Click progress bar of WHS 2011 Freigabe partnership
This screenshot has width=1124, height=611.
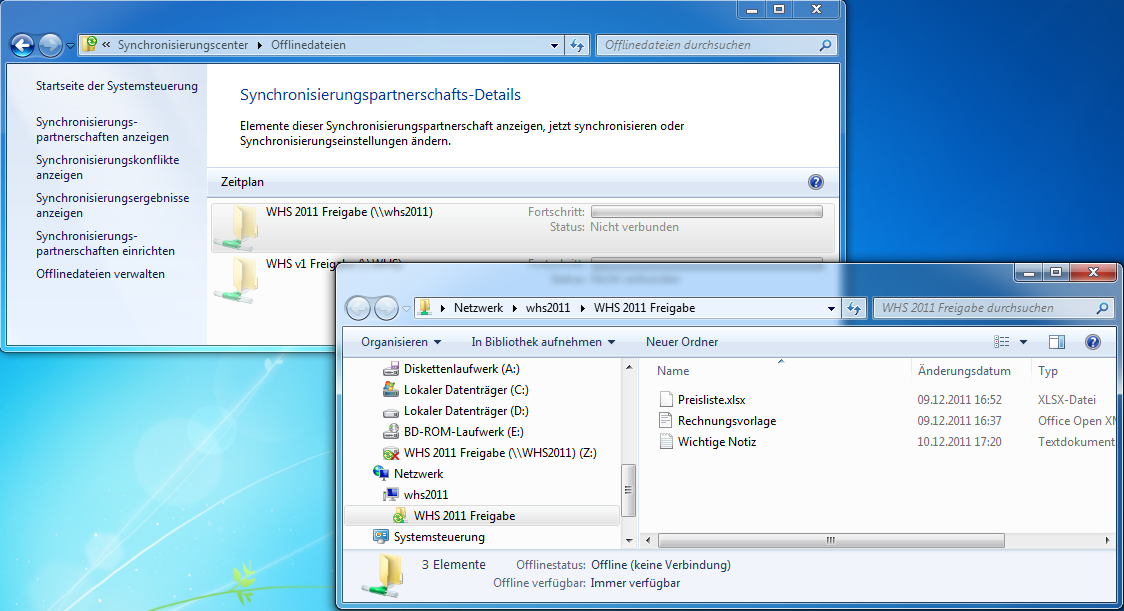point(707,212)
